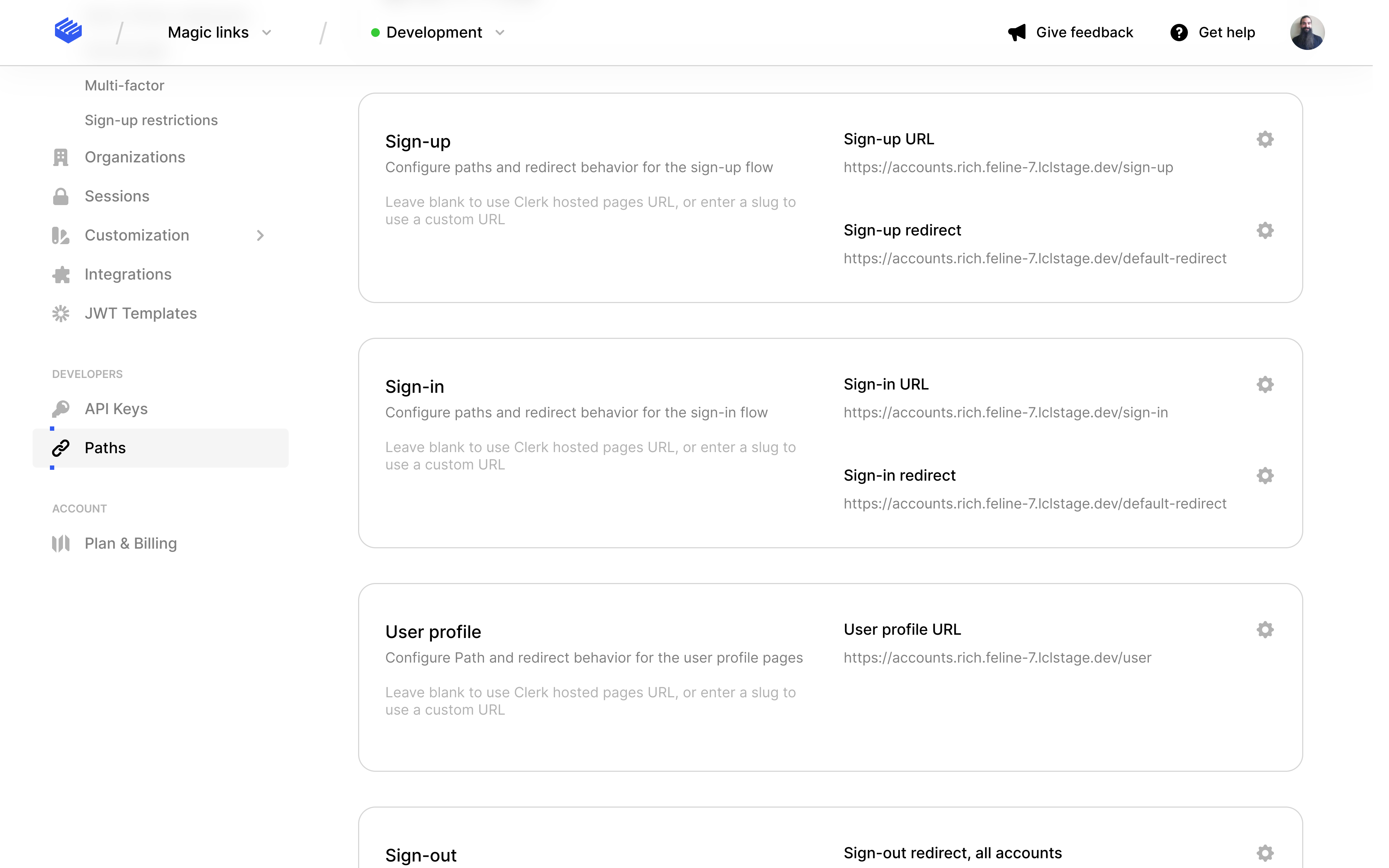The image size is (1389, 868).
Task: Click the Sign-in redirect label
Action: point(899,475)
